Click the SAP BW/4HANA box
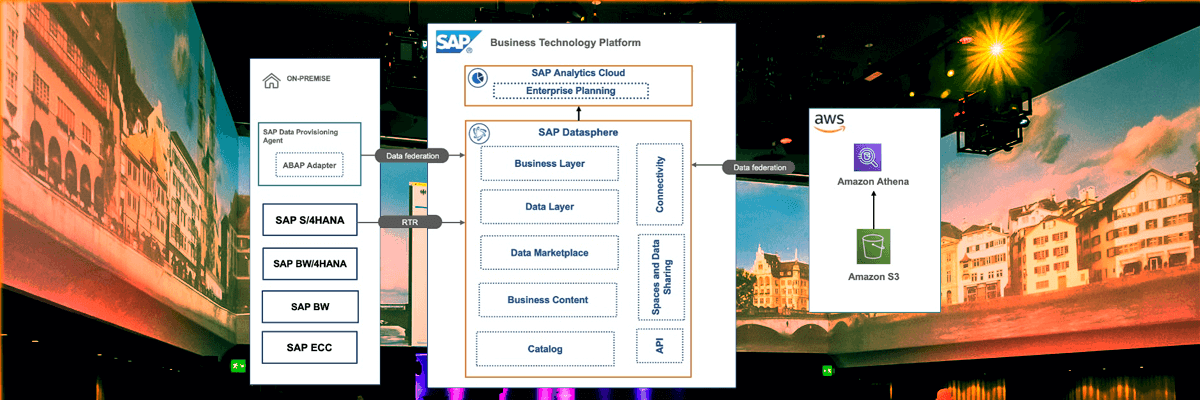The height and width of the screenshot is (400, 1200). point(310,264)
